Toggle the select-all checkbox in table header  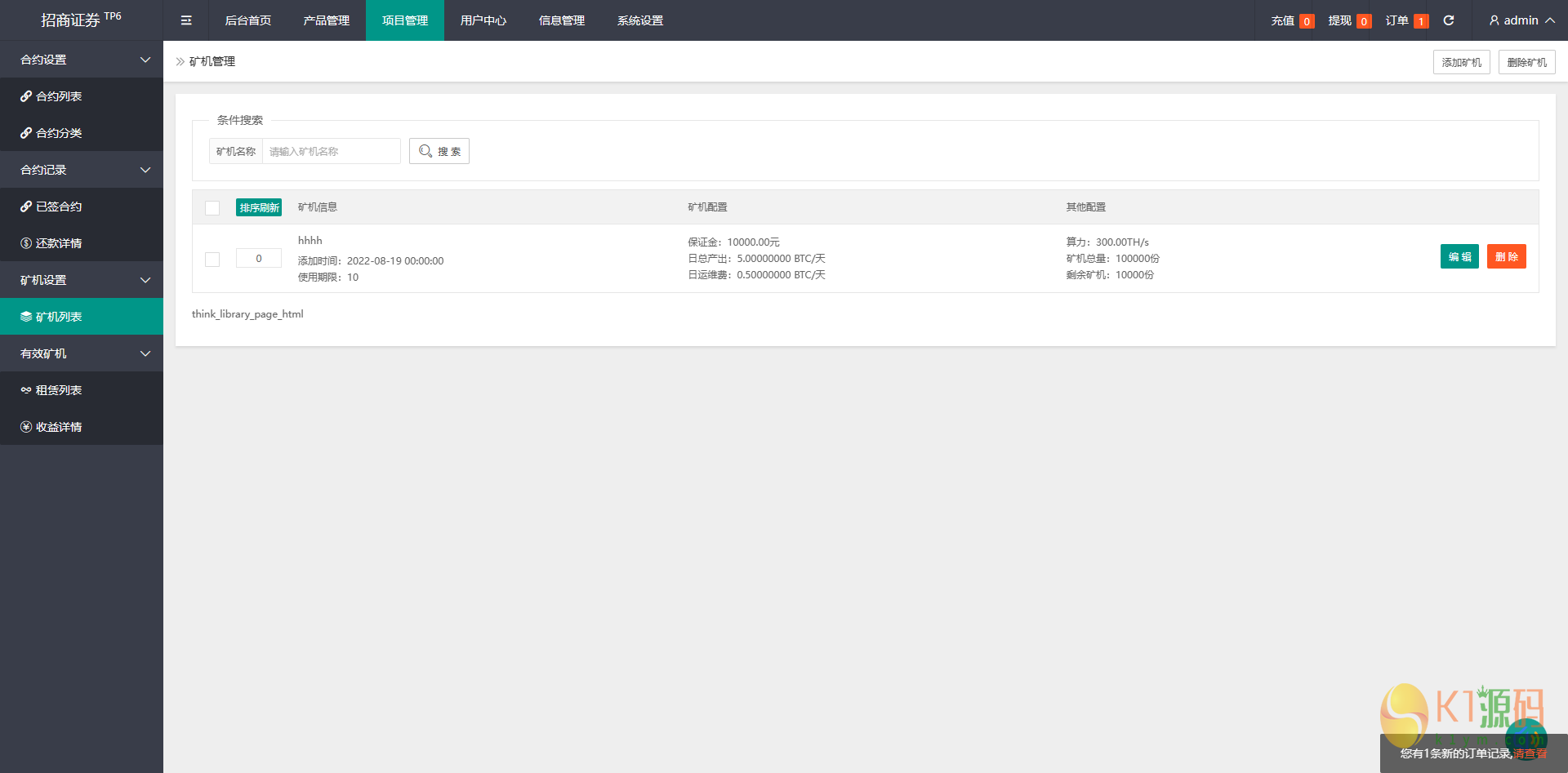tap(212, 208)
